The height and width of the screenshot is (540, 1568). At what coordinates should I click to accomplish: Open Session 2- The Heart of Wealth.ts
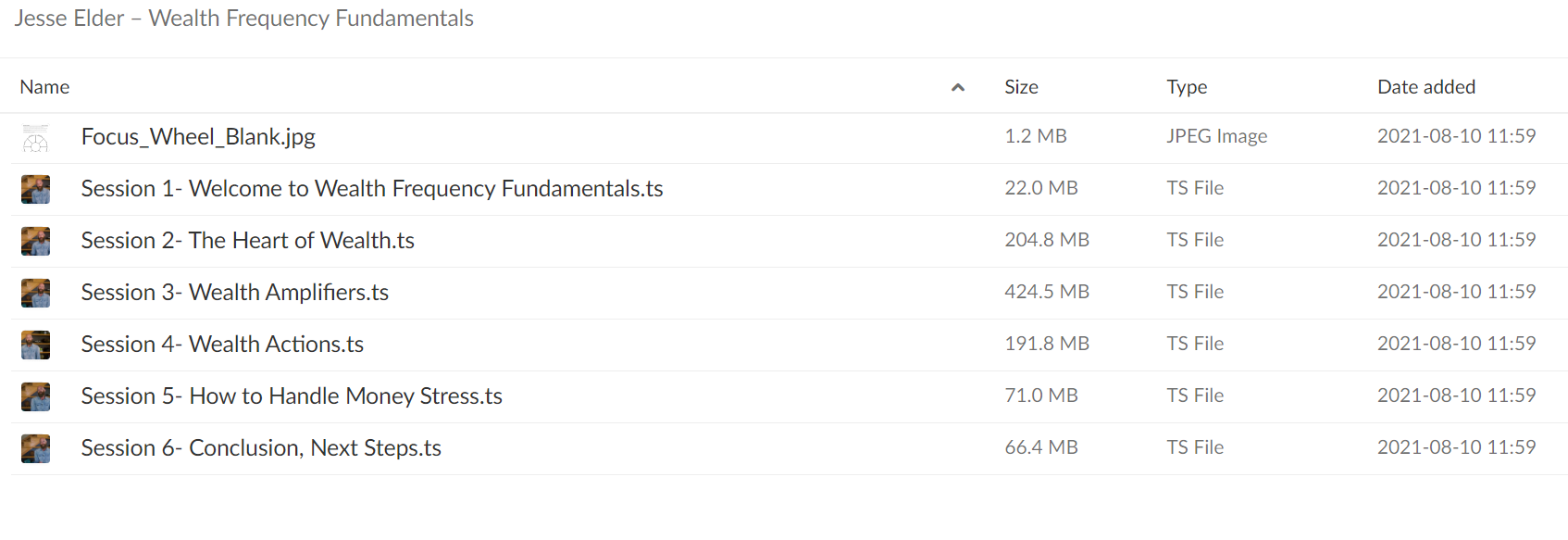coord(247,241)
